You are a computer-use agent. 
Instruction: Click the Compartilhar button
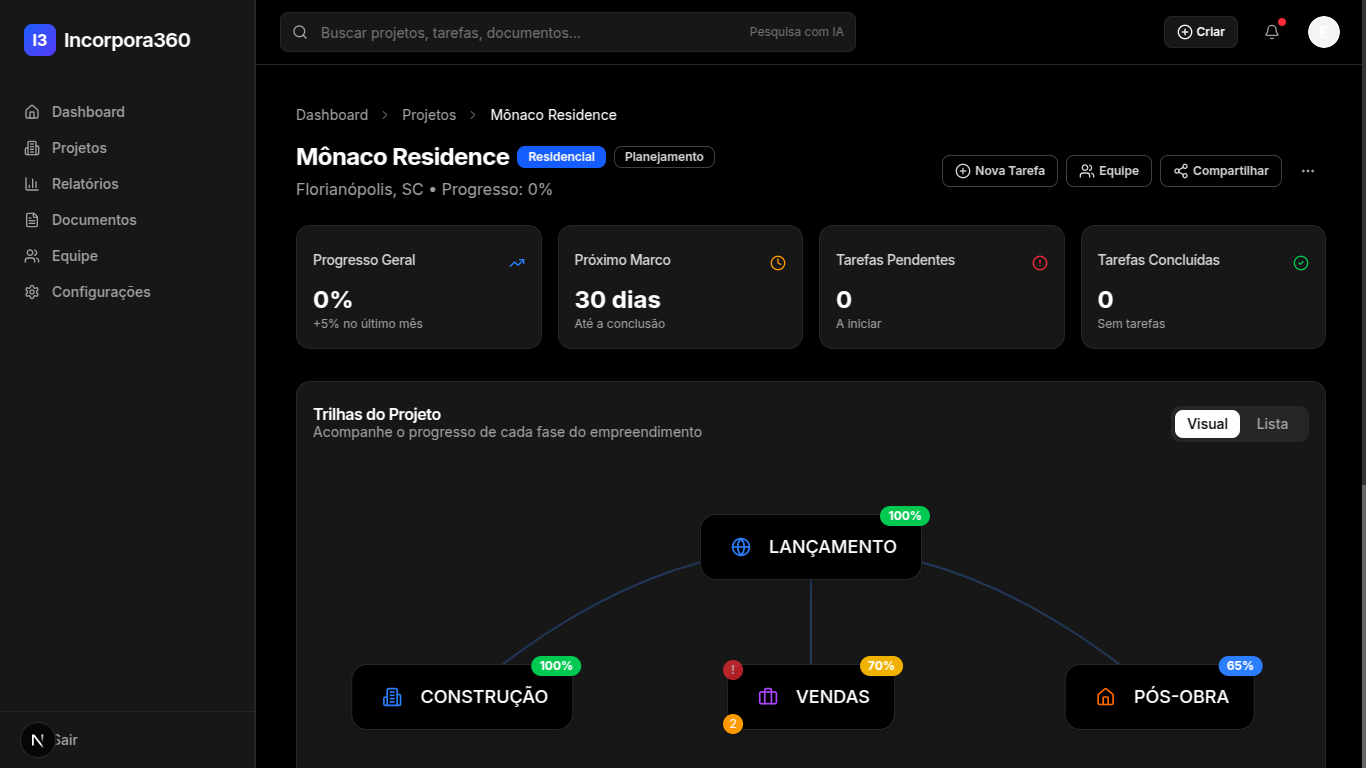tap(1220, 170)
